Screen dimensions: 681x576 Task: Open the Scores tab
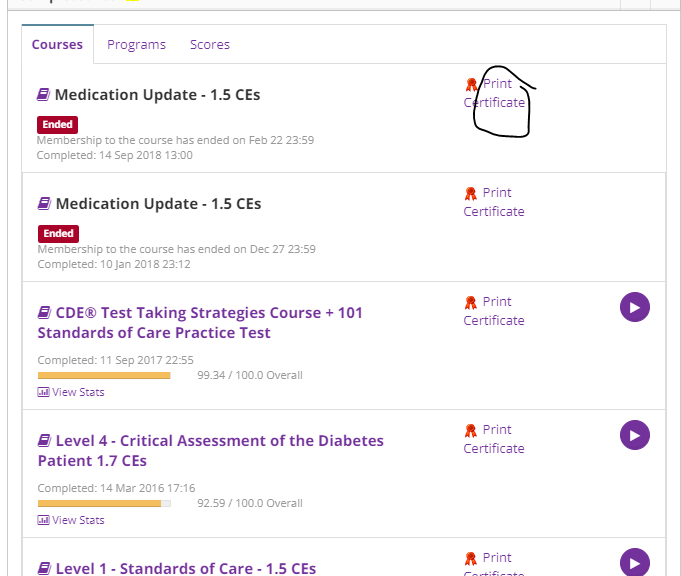[210, 44]
